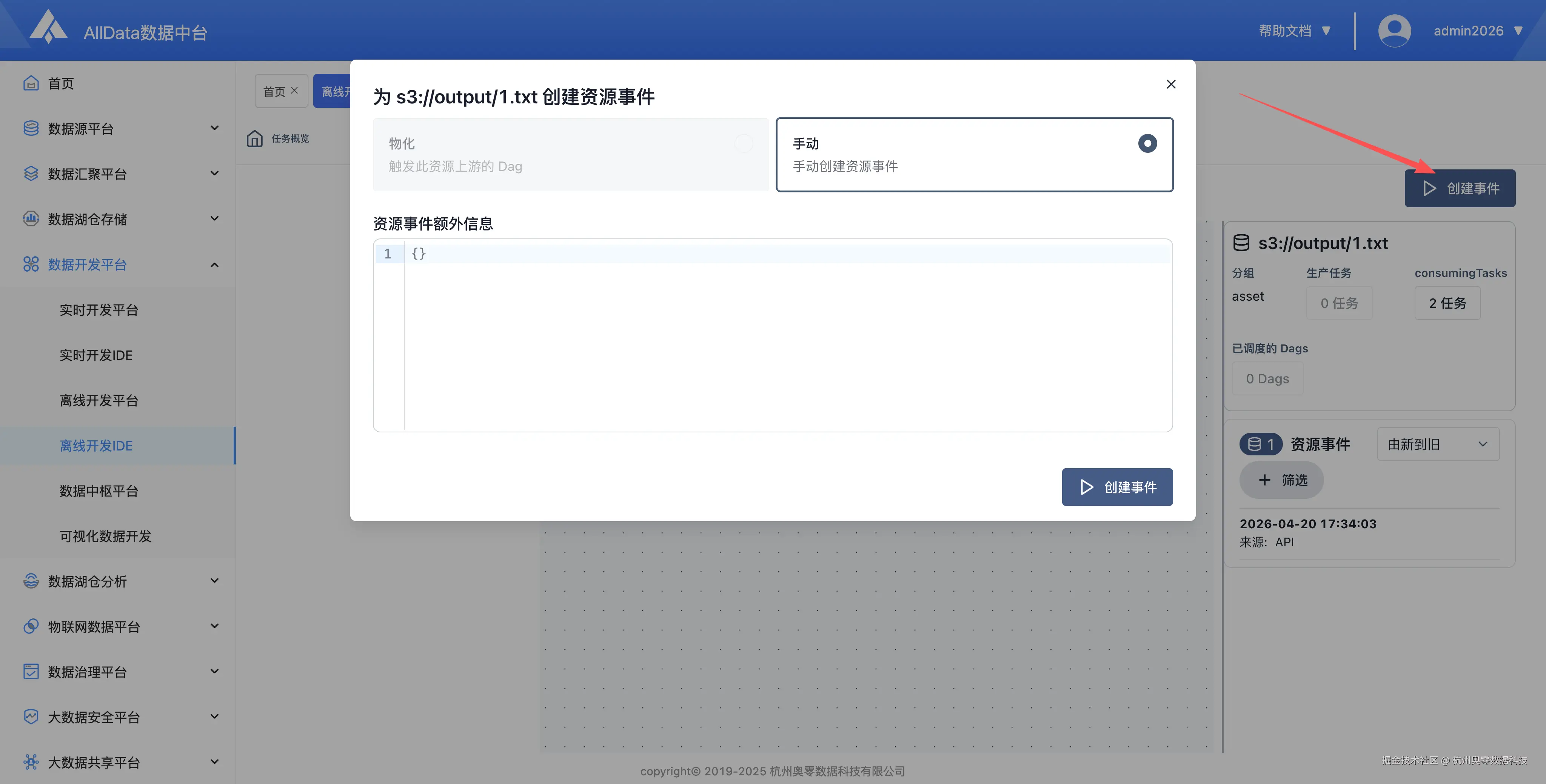Viewport: 1546px width, 784px height.
Task: Click the 创建事件 button in dialog
Action: 1117,486
